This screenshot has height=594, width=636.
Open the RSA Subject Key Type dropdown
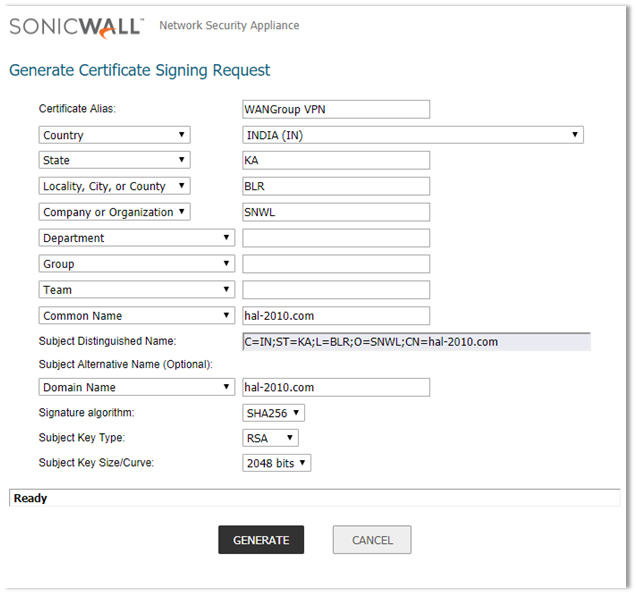(x=270, y=438)
